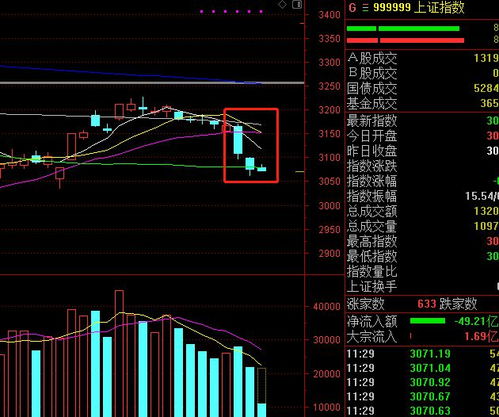Click the panel toggle icon above the price axis
Screen dimensions: 499x417
297,5
